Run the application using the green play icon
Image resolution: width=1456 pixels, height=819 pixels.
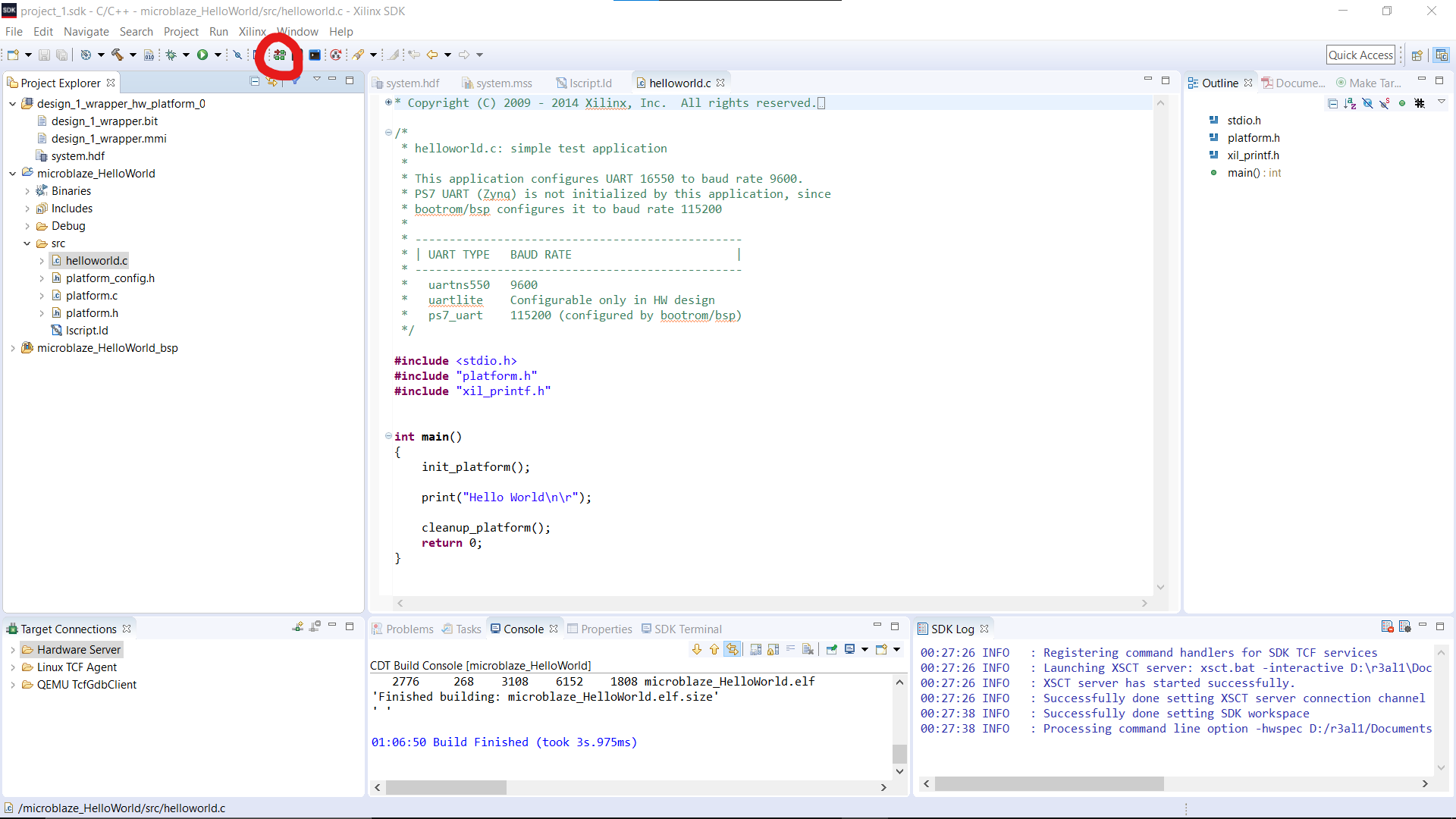(202, 55)
